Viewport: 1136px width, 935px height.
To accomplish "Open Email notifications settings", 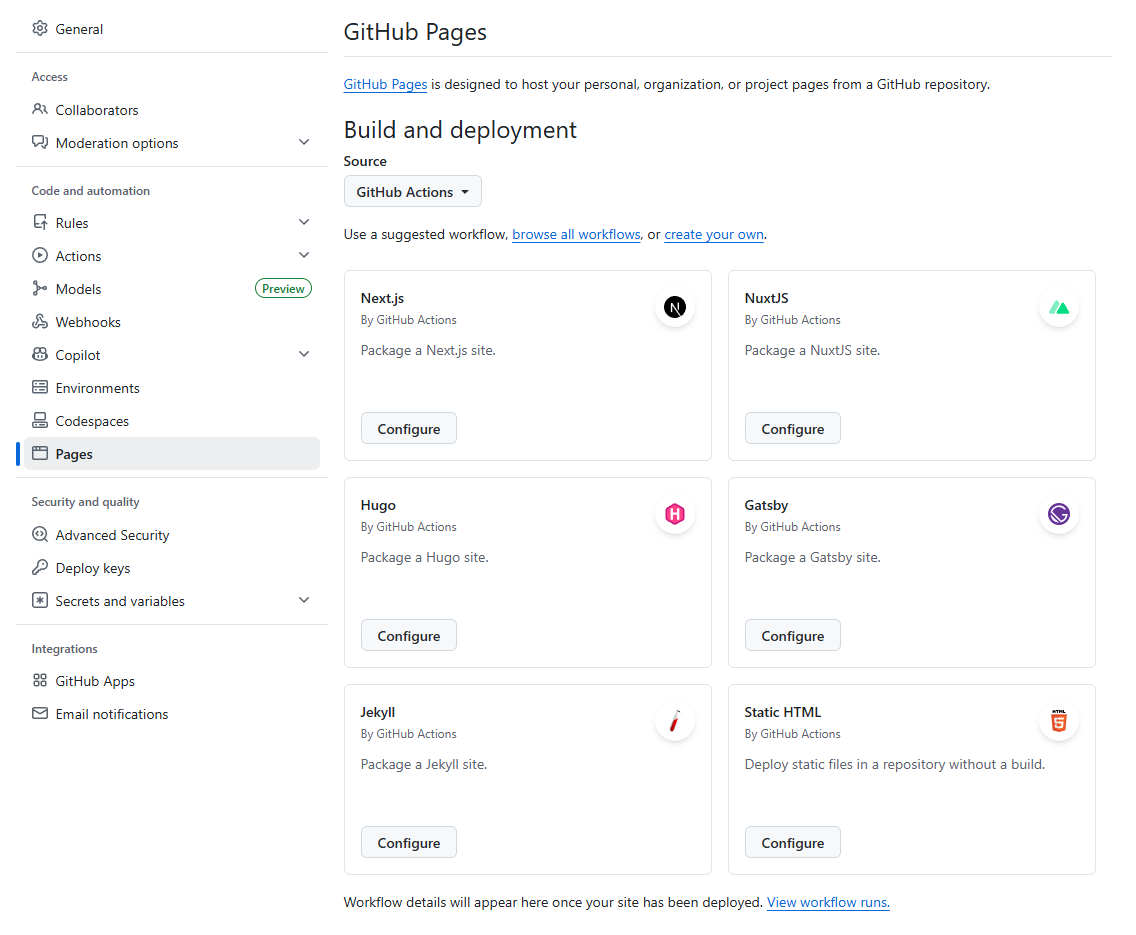I will [172, 714].
